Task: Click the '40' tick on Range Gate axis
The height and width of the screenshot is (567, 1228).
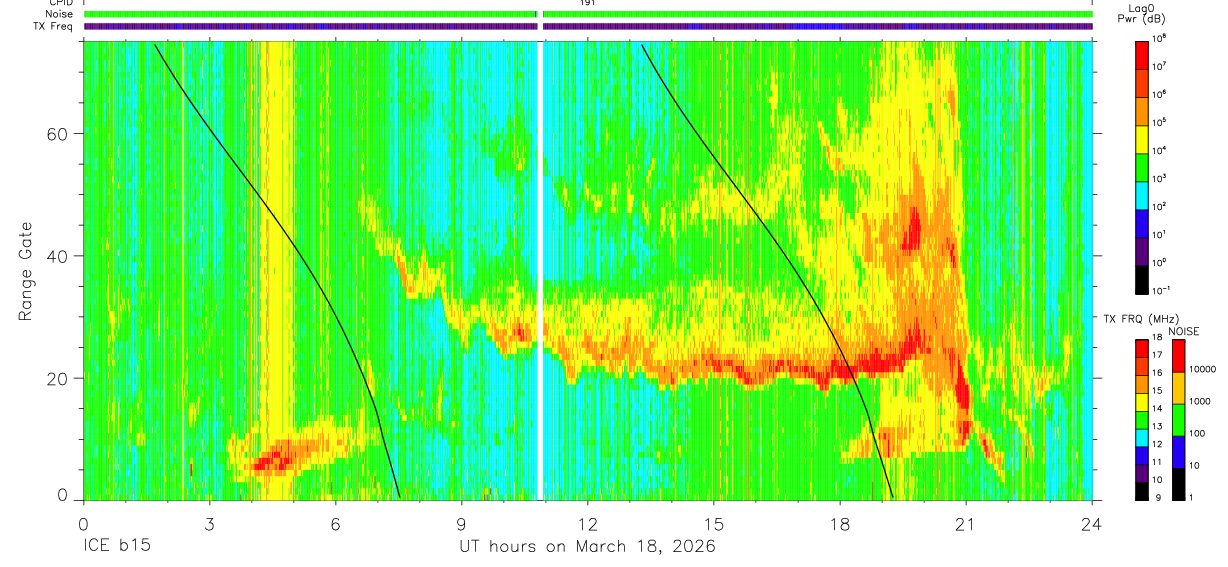Action: (57, 256)
